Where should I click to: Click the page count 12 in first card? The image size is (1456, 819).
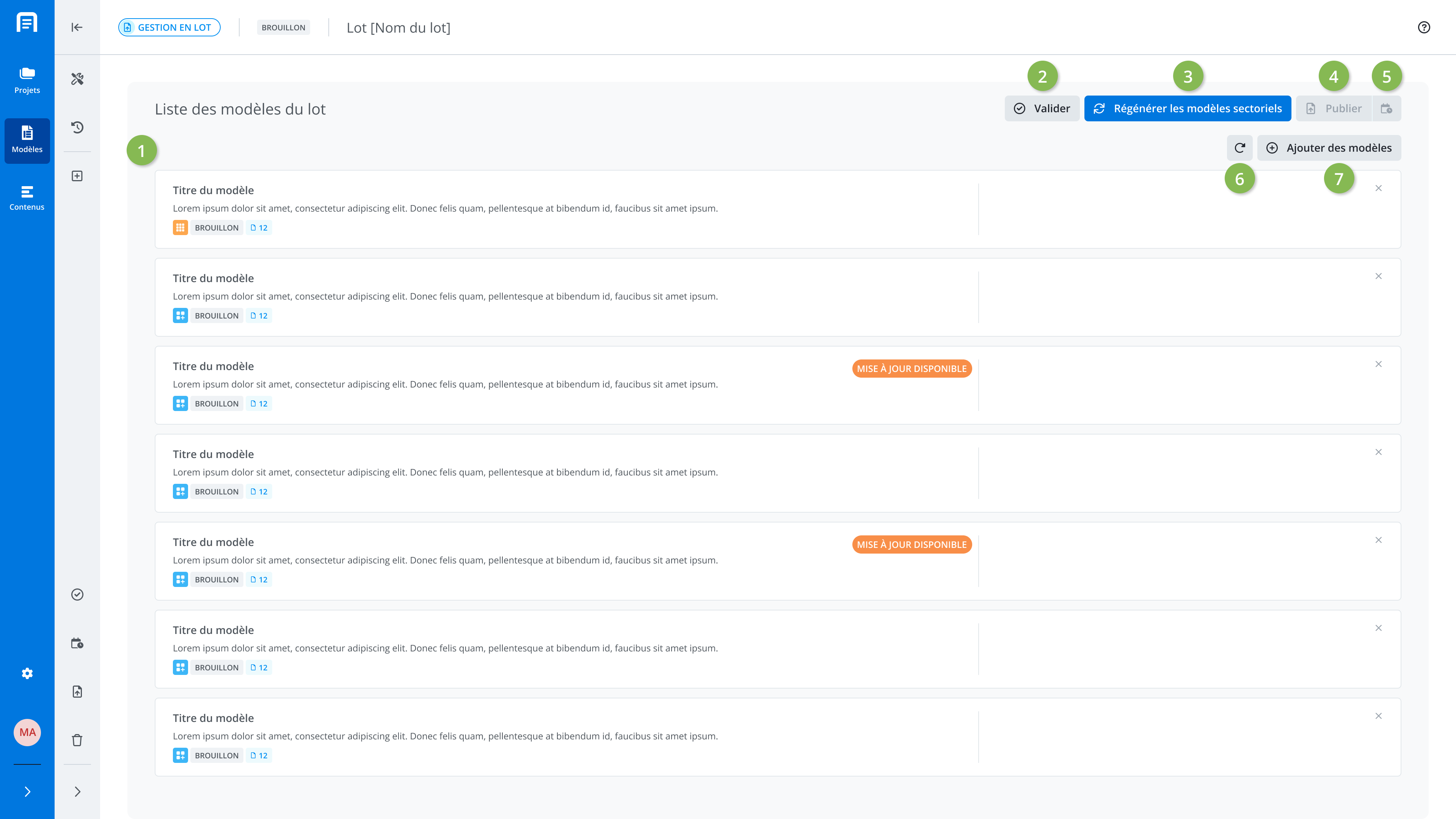pos(259,227)
